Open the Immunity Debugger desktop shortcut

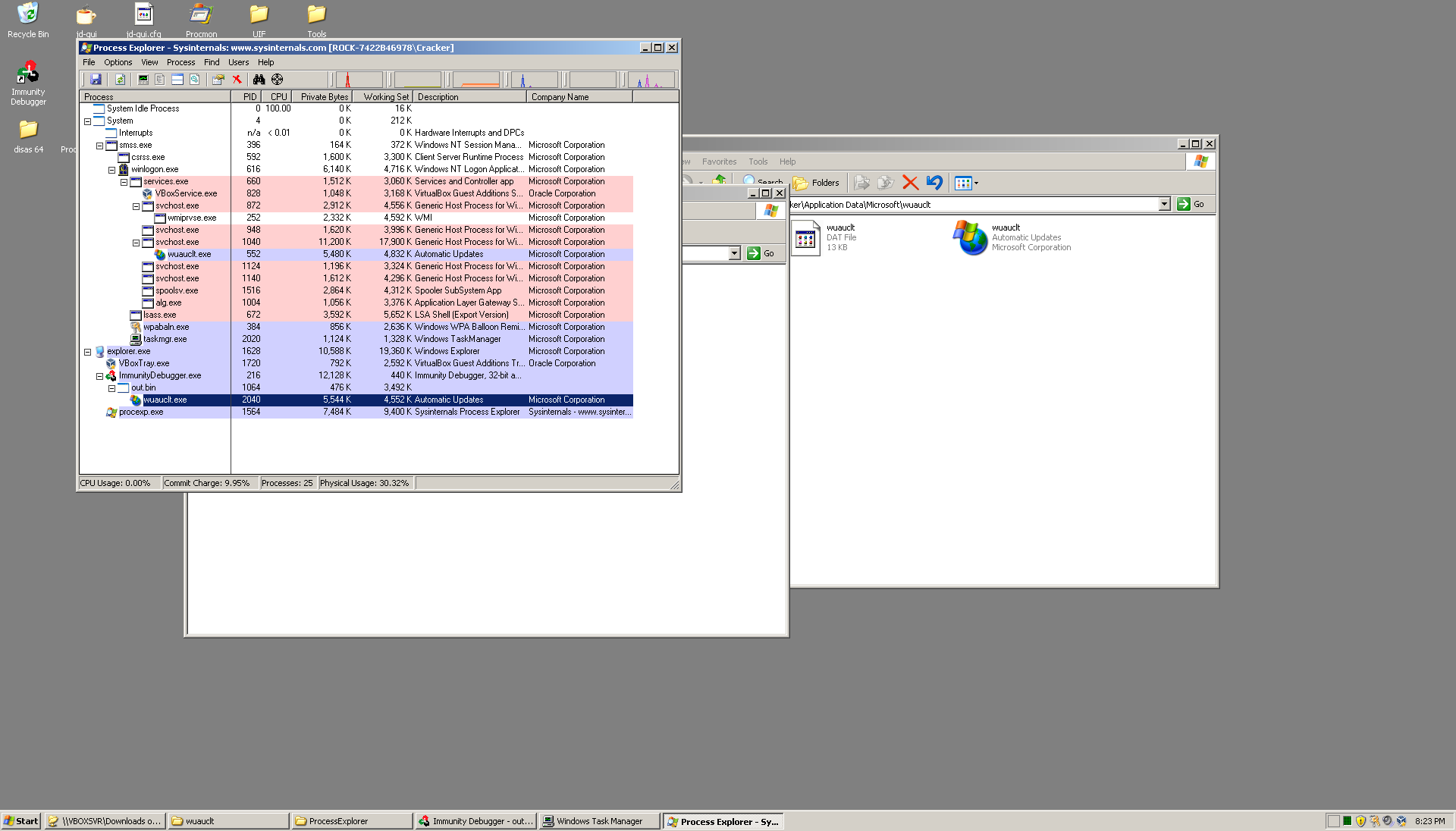(x=28, y=83)
